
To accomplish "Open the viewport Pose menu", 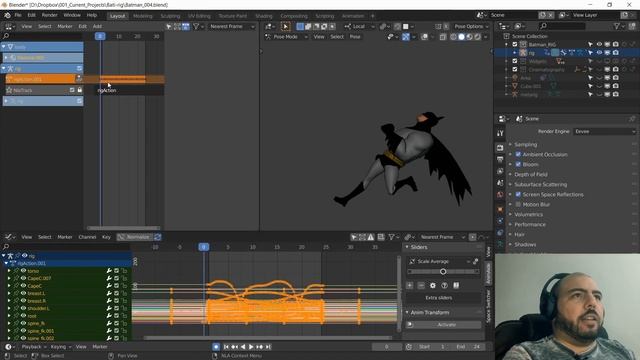I will coord(355,37).
